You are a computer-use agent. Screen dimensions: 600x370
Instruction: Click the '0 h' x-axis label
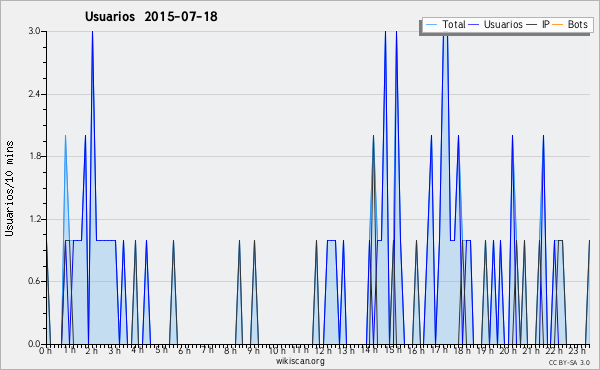[x=46, y=351]
